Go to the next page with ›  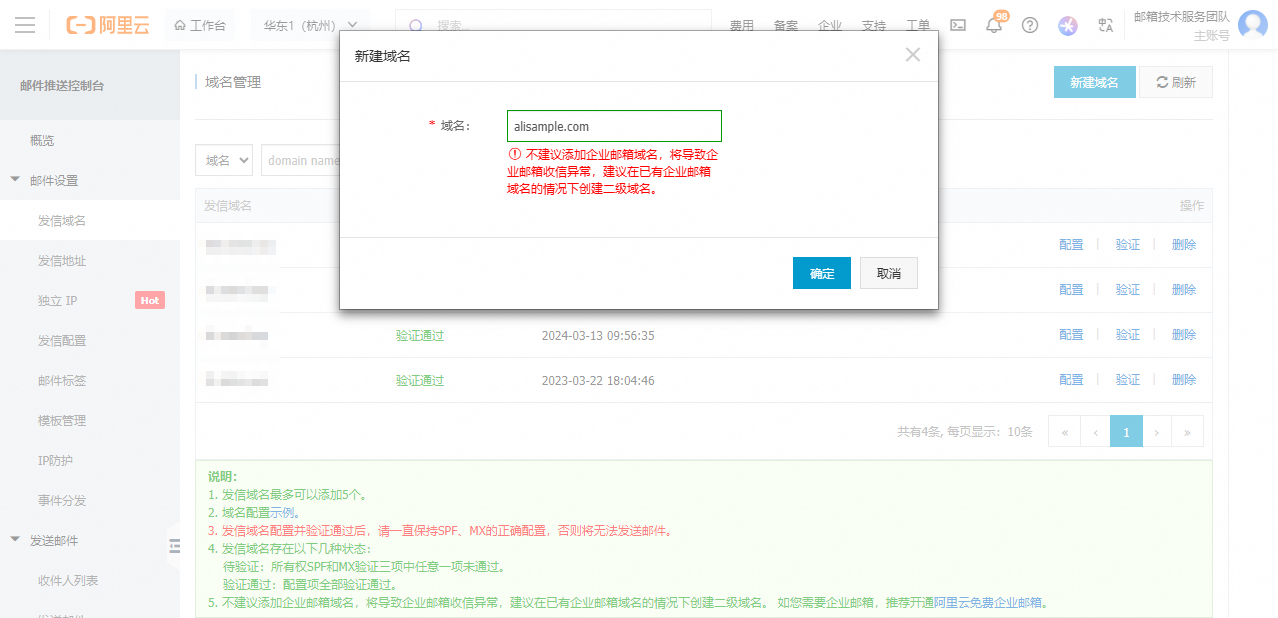point(1157,432)
